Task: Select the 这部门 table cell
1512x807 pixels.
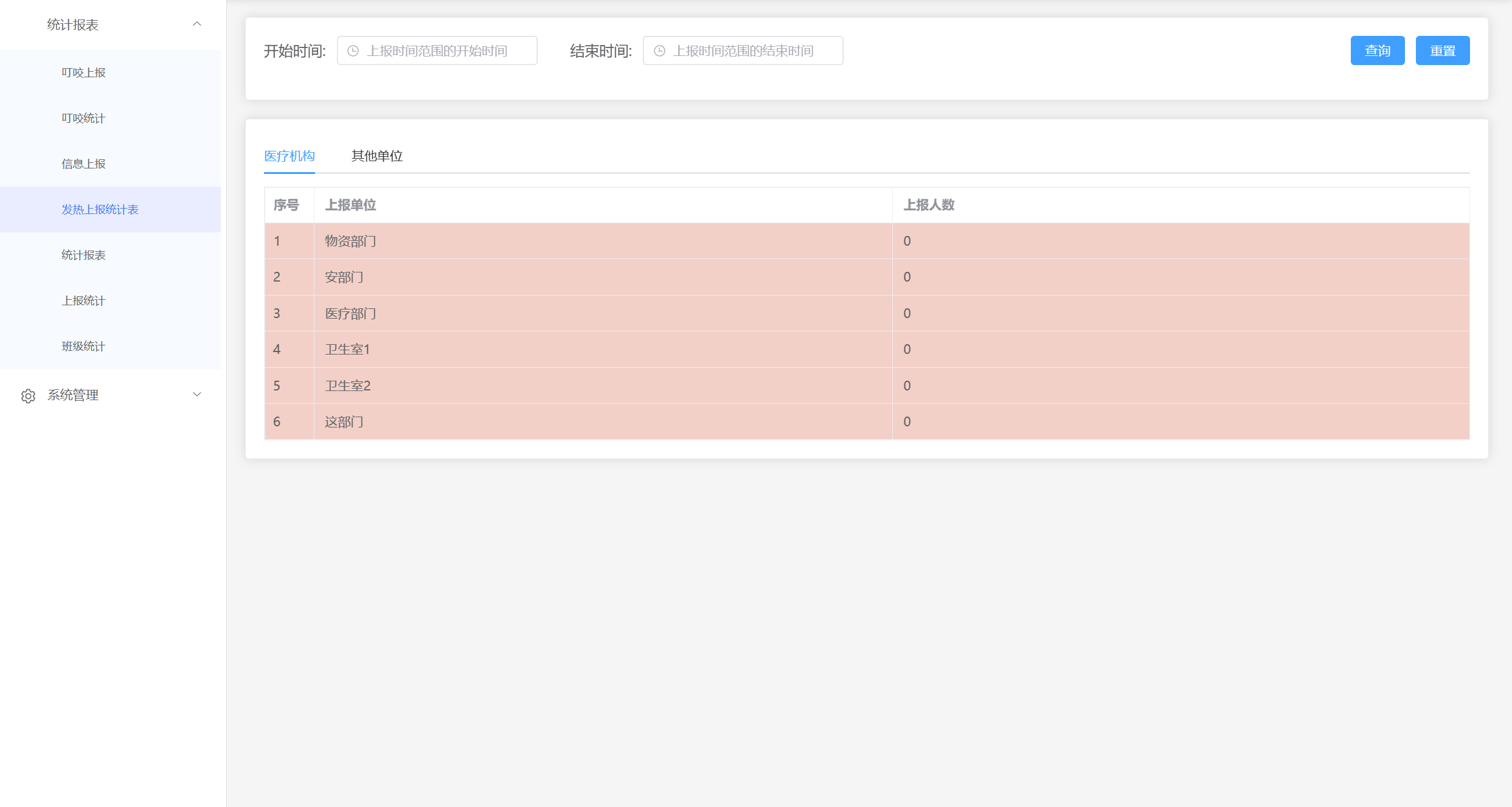Action: coord(603,422)
